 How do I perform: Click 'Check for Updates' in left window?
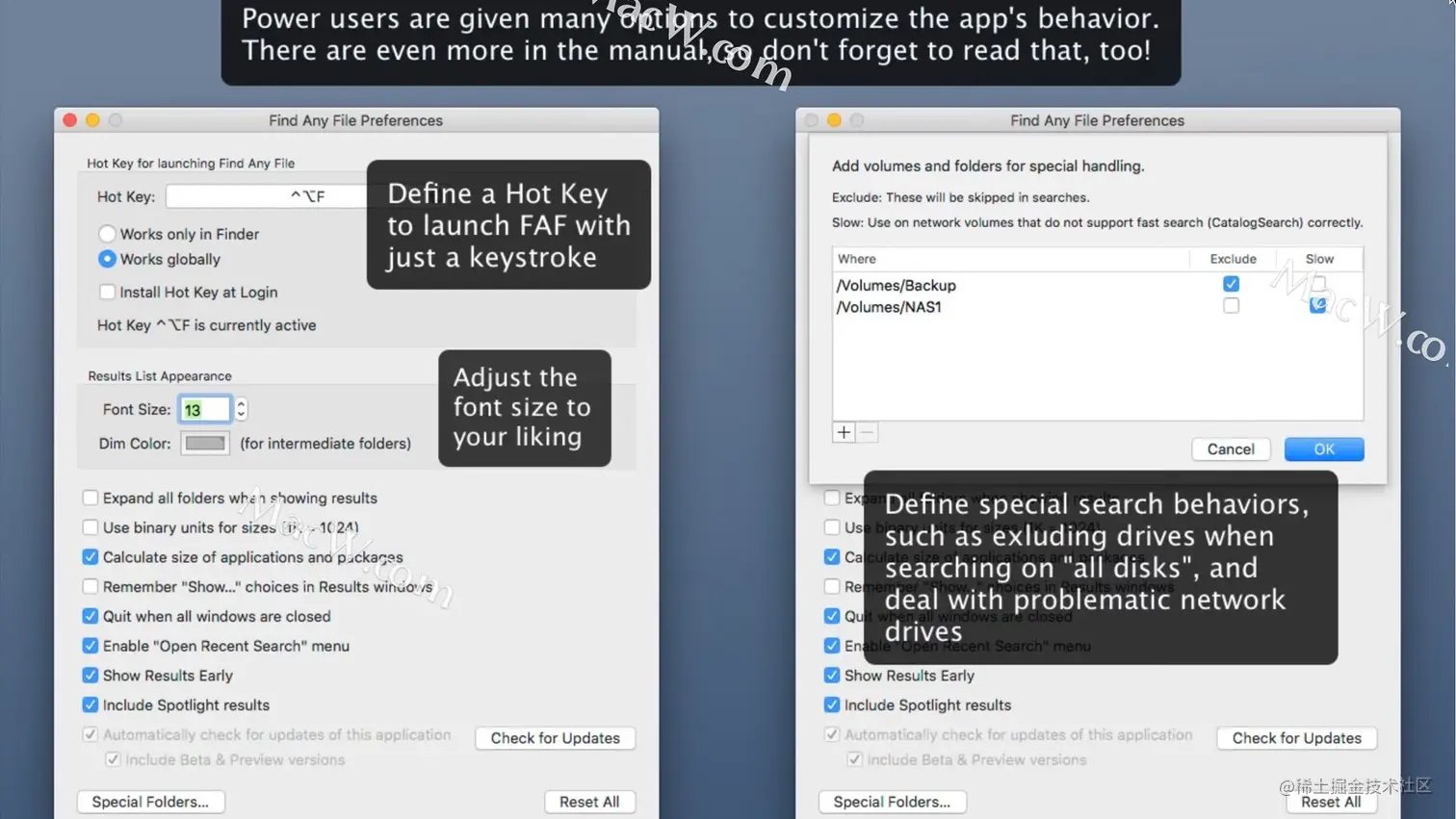(556, 738)
